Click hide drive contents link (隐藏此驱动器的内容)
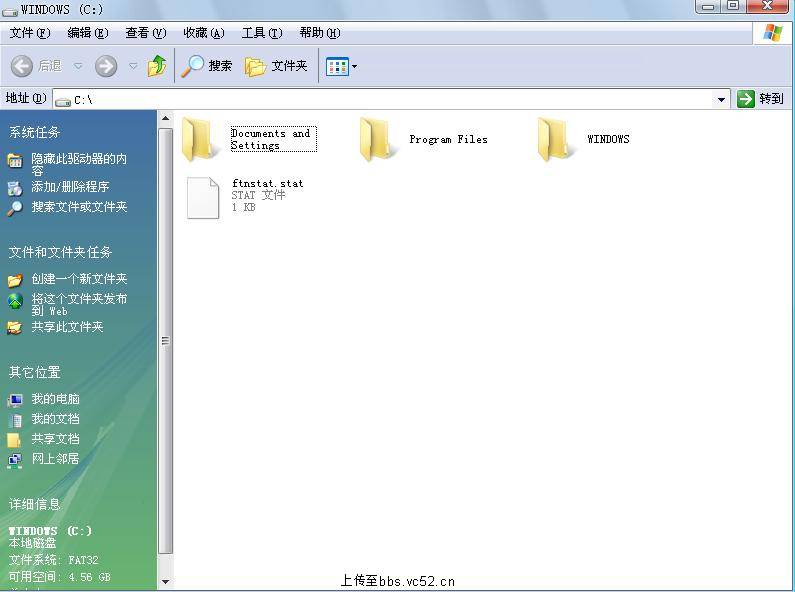This screenshot has width=795, height=592. 79,164
